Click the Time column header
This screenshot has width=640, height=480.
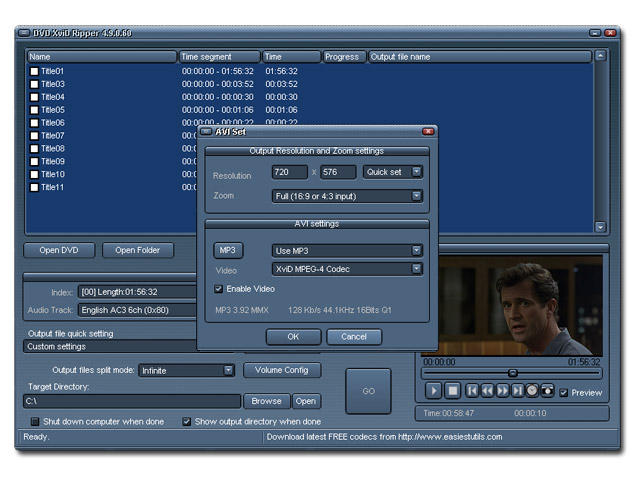[291, 57]
